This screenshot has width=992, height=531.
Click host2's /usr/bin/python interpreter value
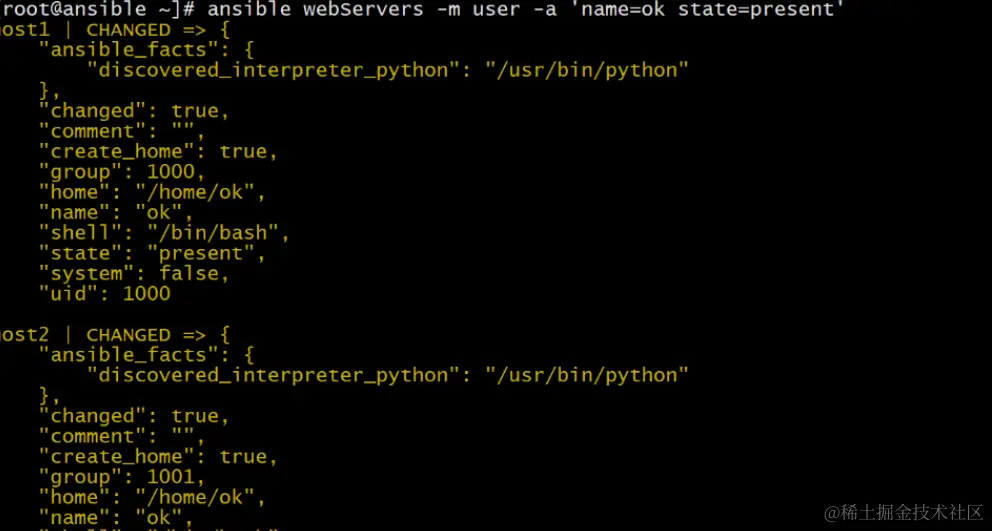pos(587,375)
